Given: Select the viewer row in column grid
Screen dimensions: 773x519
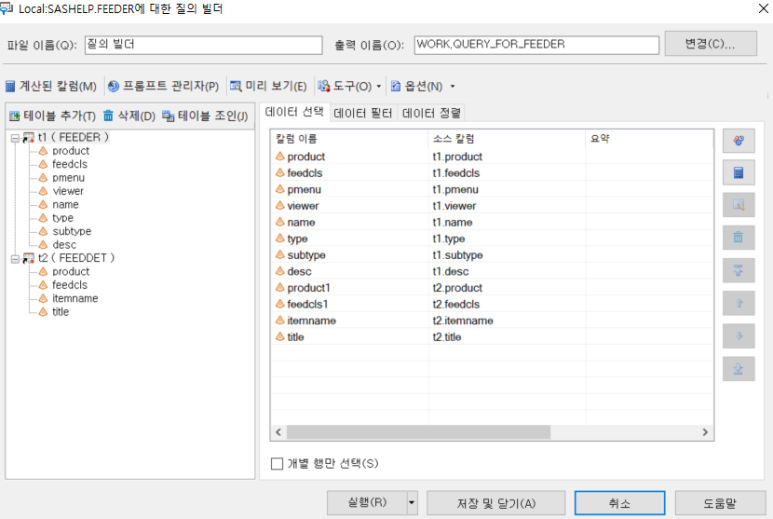Looking at the screenshot, I should (492, 206).
